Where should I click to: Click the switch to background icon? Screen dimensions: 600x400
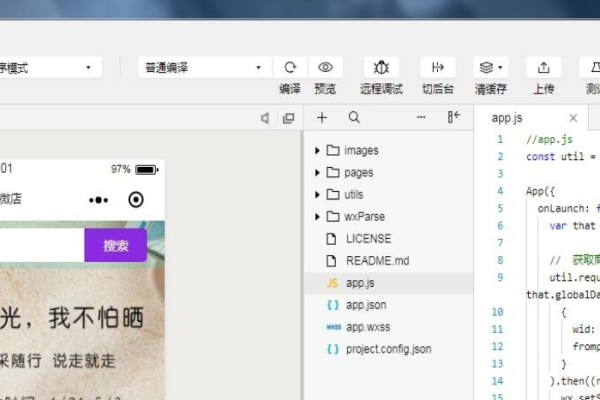point(438,67)
